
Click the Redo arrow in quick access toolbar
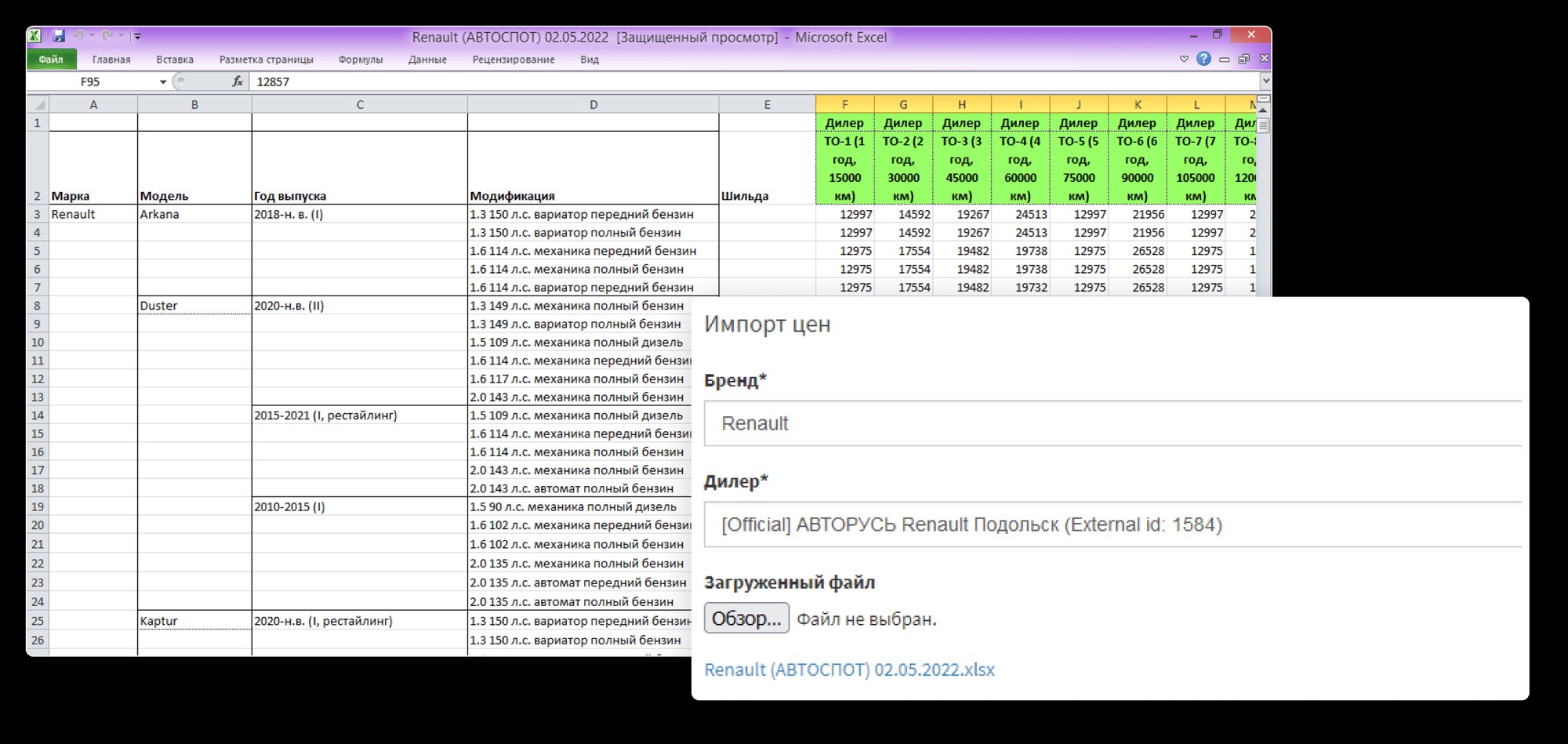click(x=107, y=35)
